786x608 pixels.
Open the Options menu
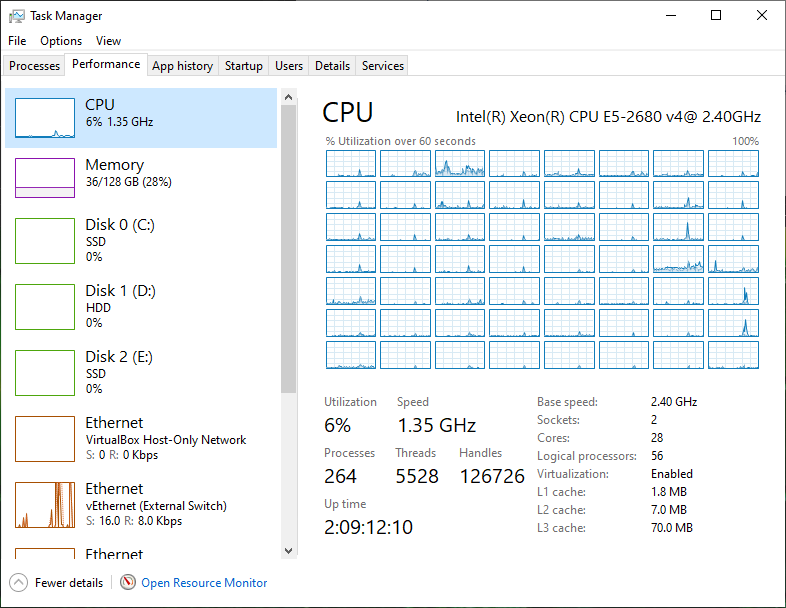pyautogui.click(x=61, y=41)
